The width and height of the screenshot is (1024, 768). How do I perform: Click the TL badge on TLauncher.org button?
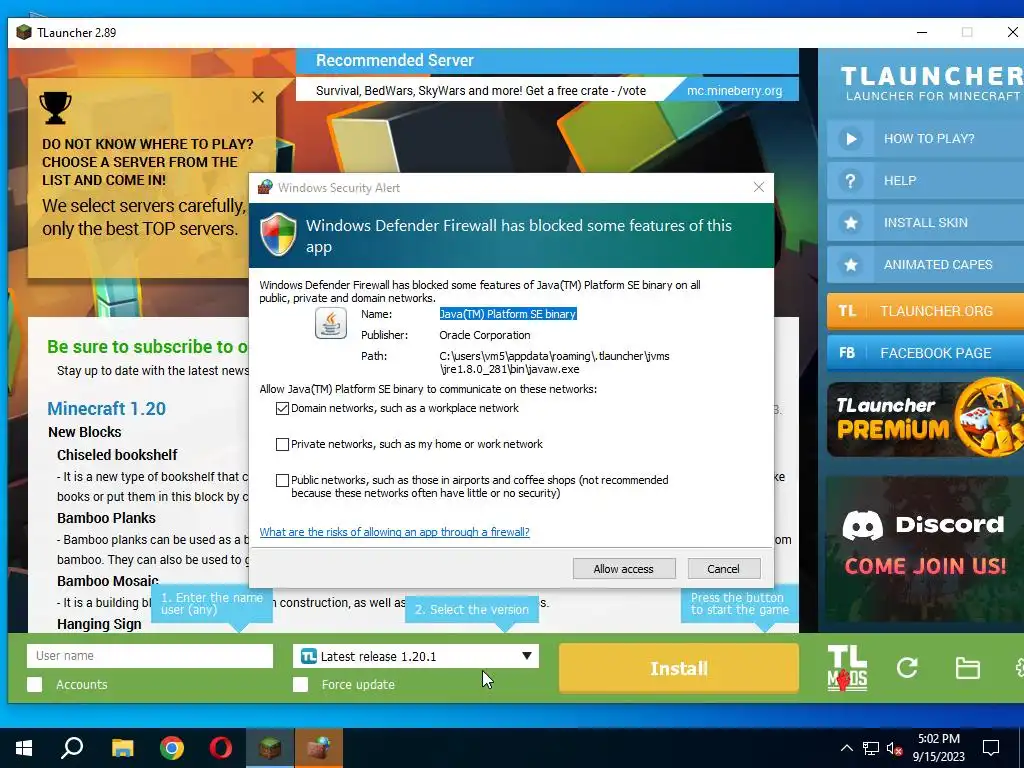pyautogui.click(x=847, y=311)
